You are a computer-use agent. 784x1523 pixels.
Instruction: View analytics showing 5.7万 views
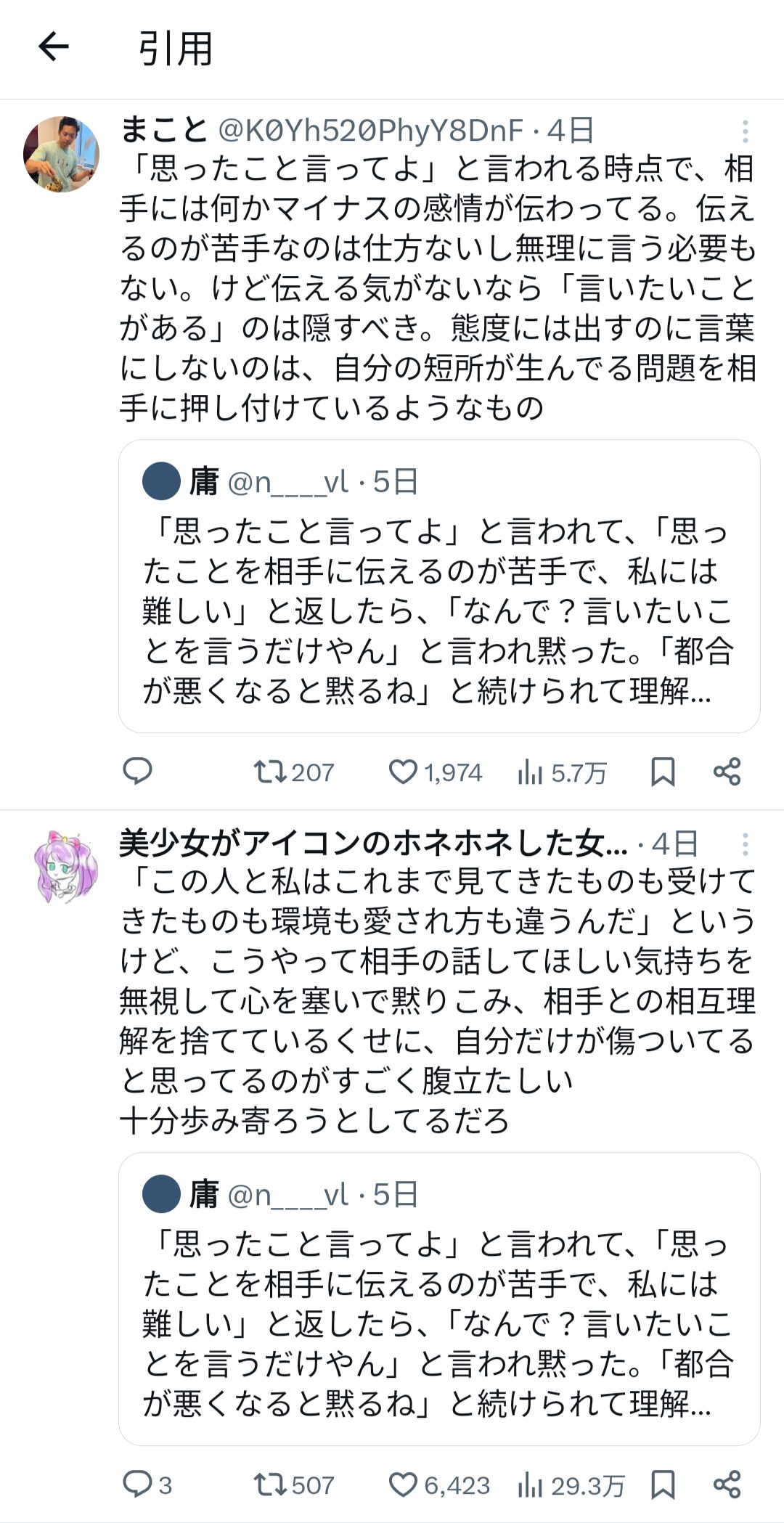[x=561, y=772]
